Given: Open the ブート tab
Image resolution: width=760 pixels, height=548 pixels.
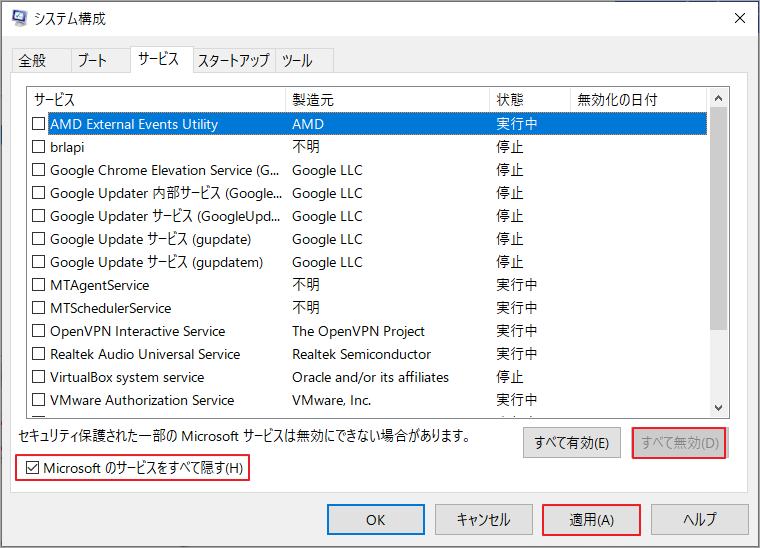Looking at the screenshot, I should [91, 60].
